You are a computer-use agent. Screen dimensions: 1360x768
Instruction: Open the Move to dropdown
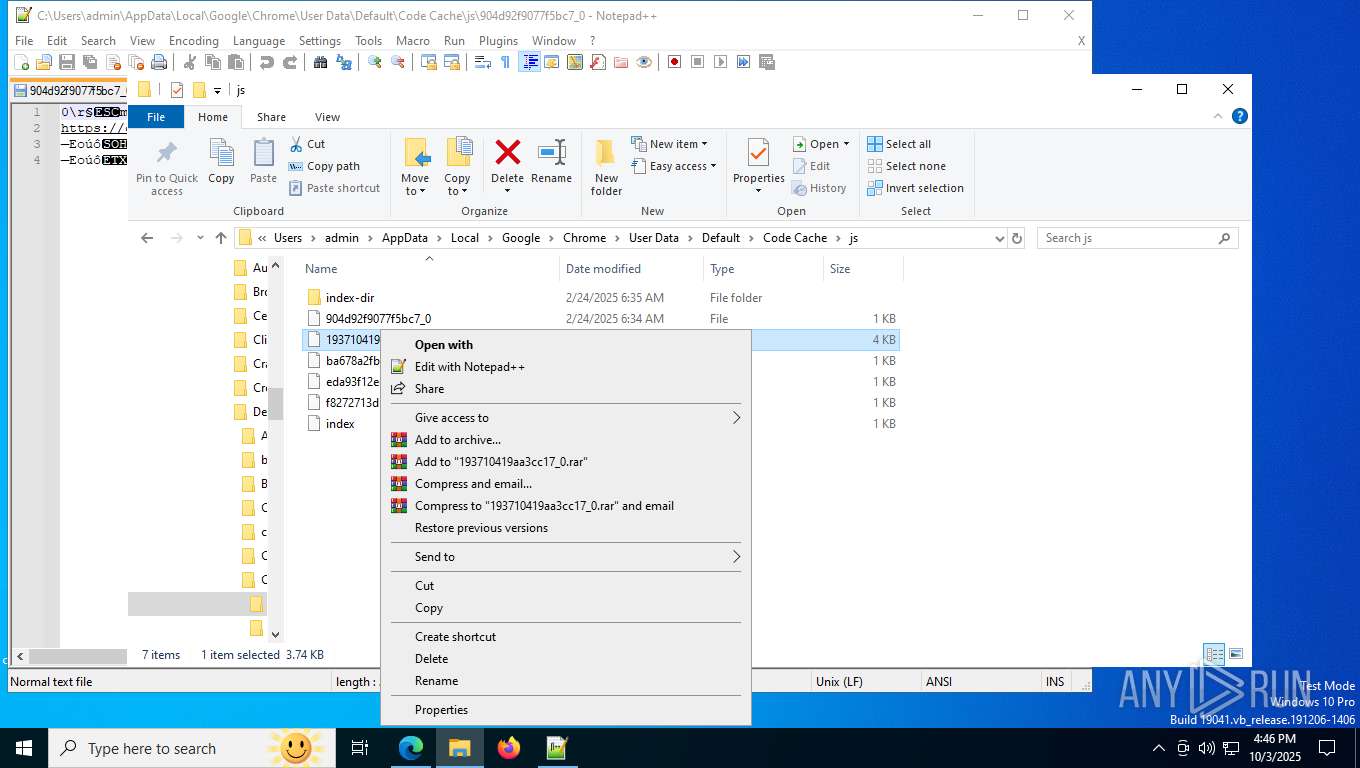coord(415,185)
